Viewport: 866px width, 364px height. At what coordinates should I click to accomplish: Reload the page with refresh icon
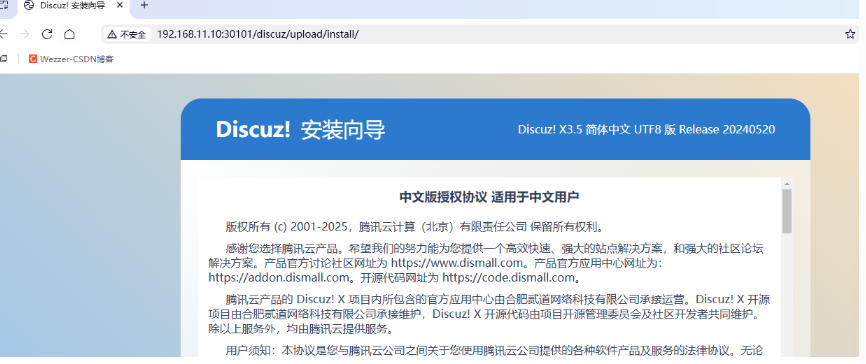(47, 34)
